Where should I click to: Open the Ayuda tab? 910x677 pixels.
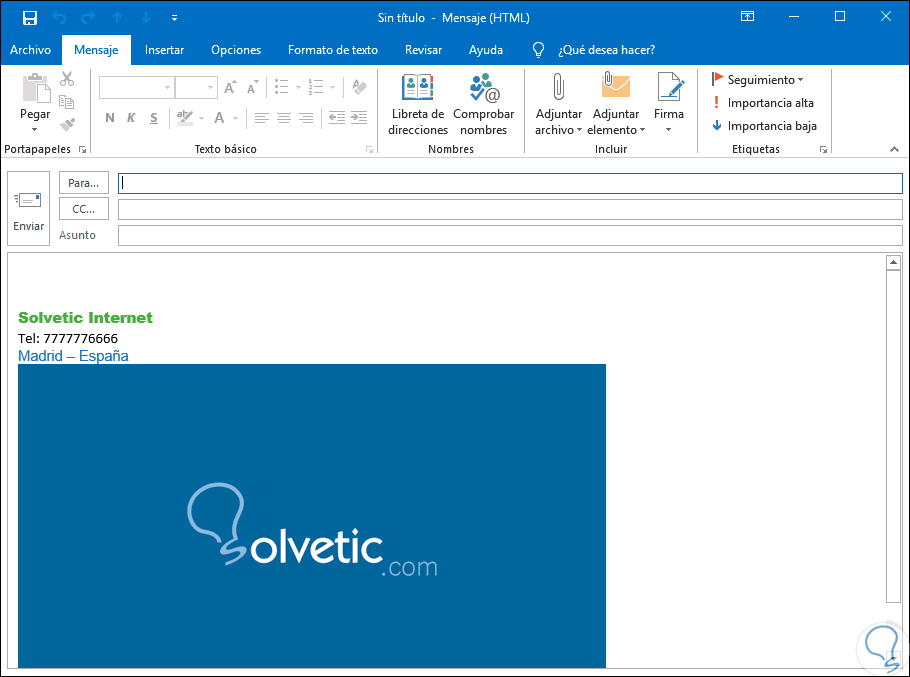[486, 50]
